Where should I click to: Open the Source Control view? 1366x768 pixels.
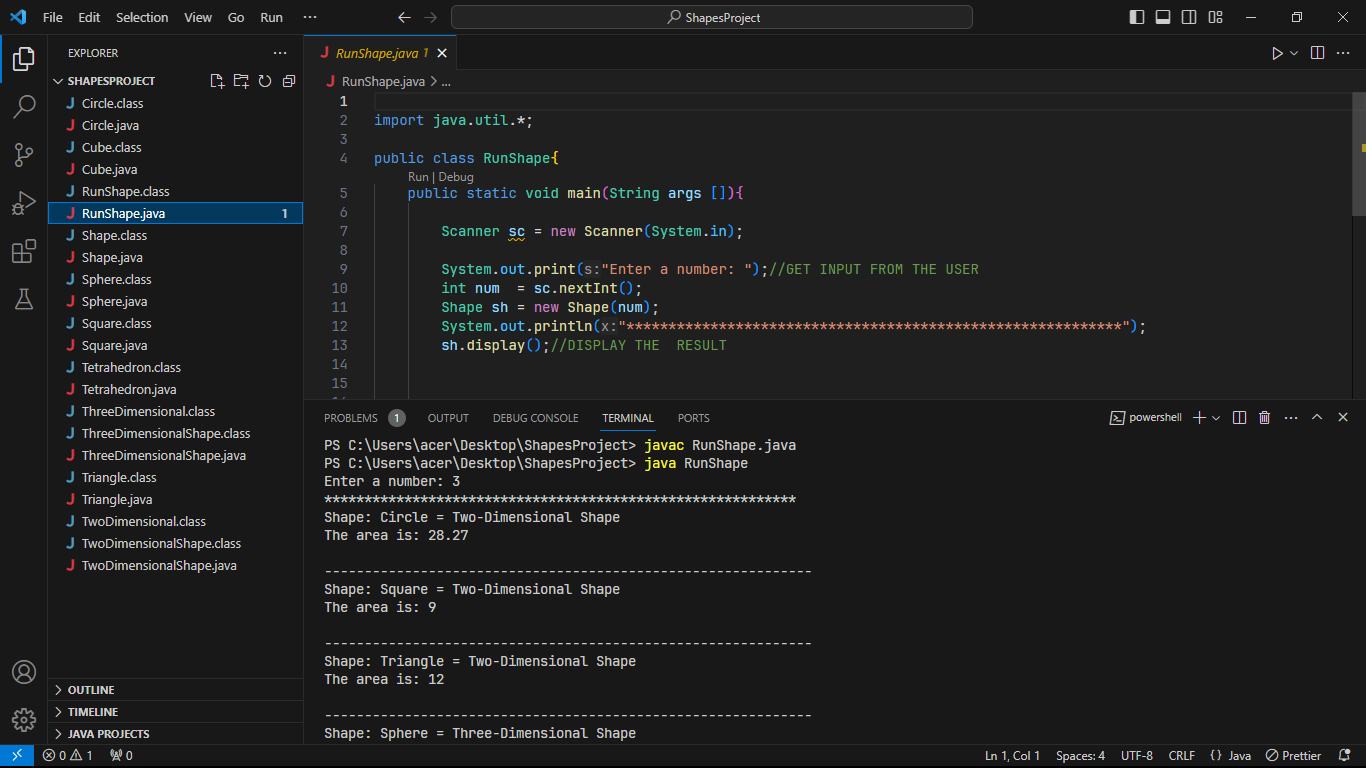[24, 154]
